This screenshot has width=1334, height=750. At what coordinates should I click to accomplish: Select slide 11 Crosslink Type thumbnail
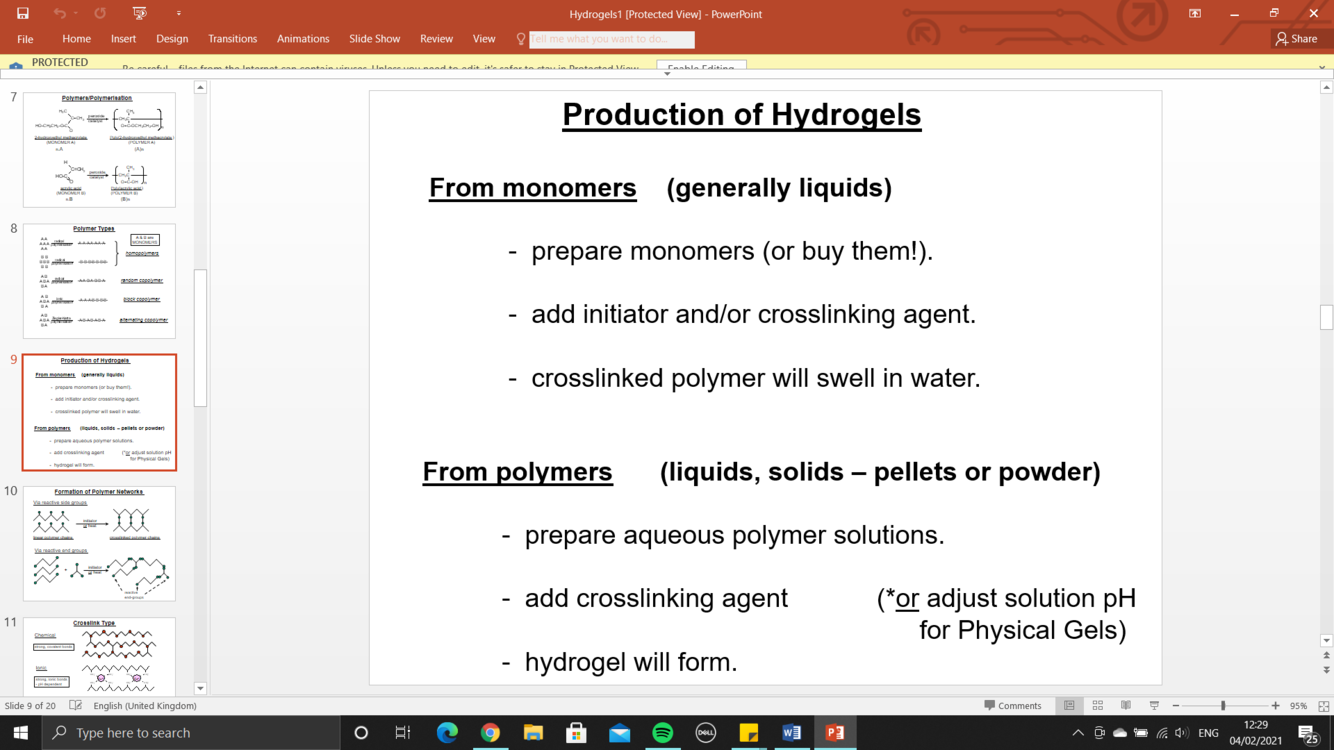click(99, 656)
